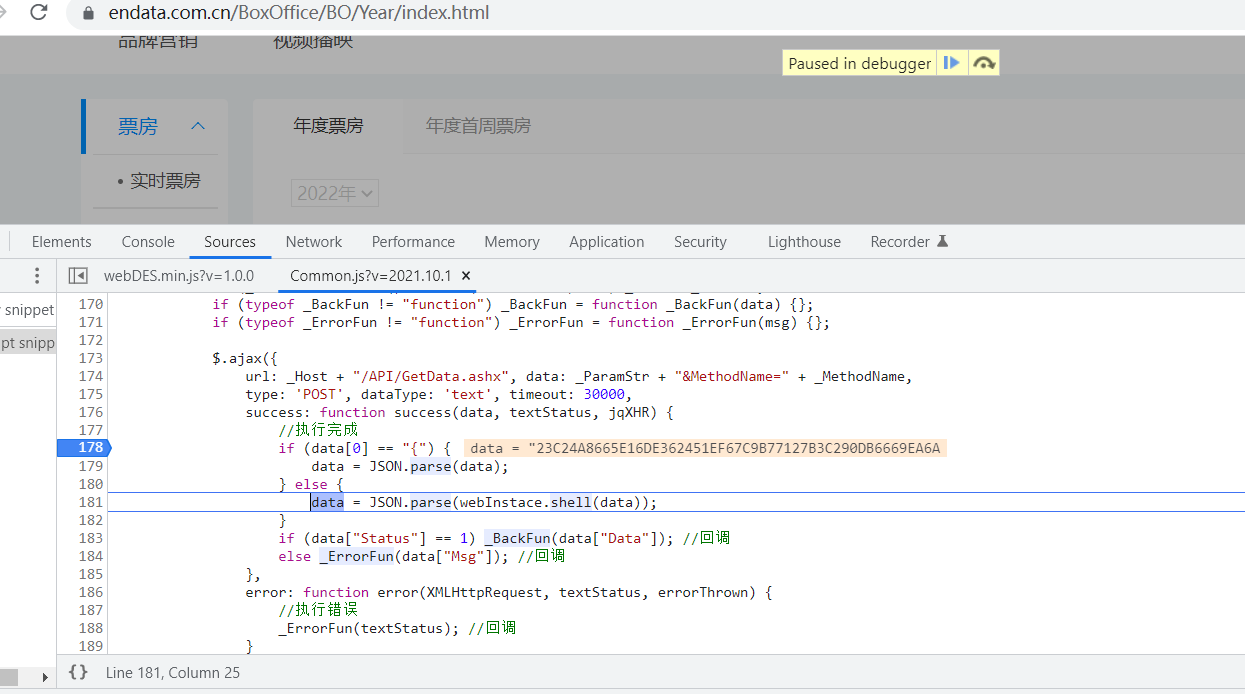Select Common.js?v=2021.10.1 file tab
Image resolution: width=1245 pixels, height=694 pixels.
(371, 276)
